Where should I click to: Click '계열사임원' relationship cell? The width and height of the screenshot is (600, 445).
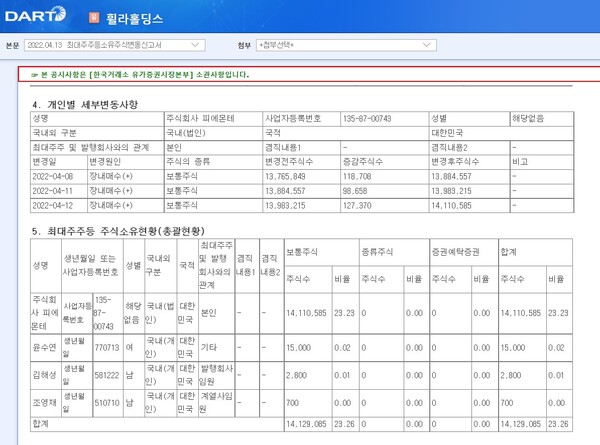click(x=216, y=403)
